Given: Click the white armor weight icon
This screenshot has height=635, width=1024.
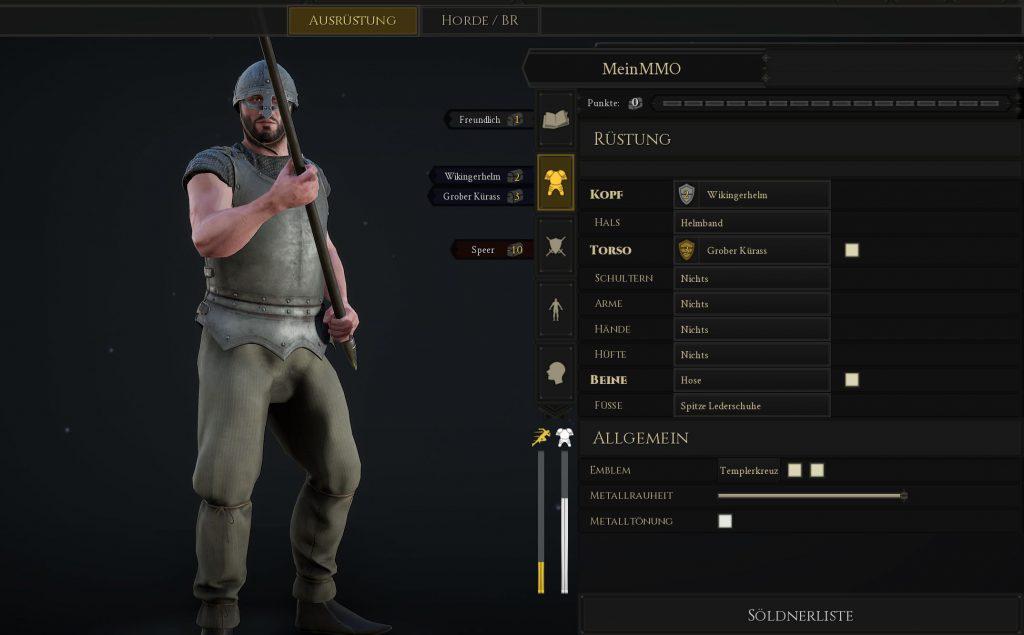Looking at the screenshot, I should coord(565,437).
